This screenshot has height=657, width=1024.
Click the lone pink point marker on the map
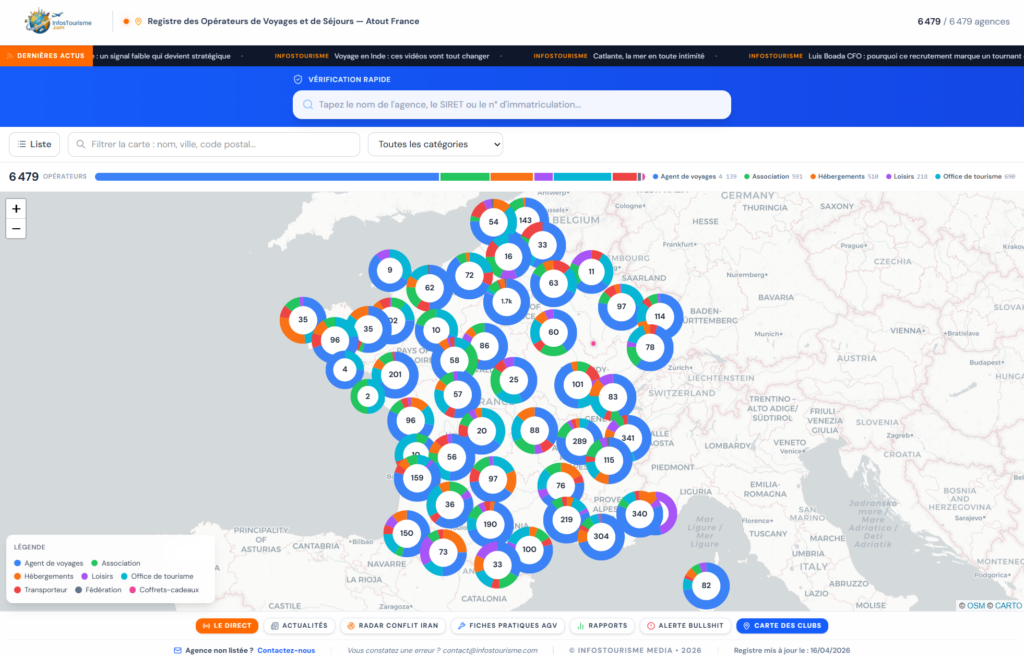594,344
